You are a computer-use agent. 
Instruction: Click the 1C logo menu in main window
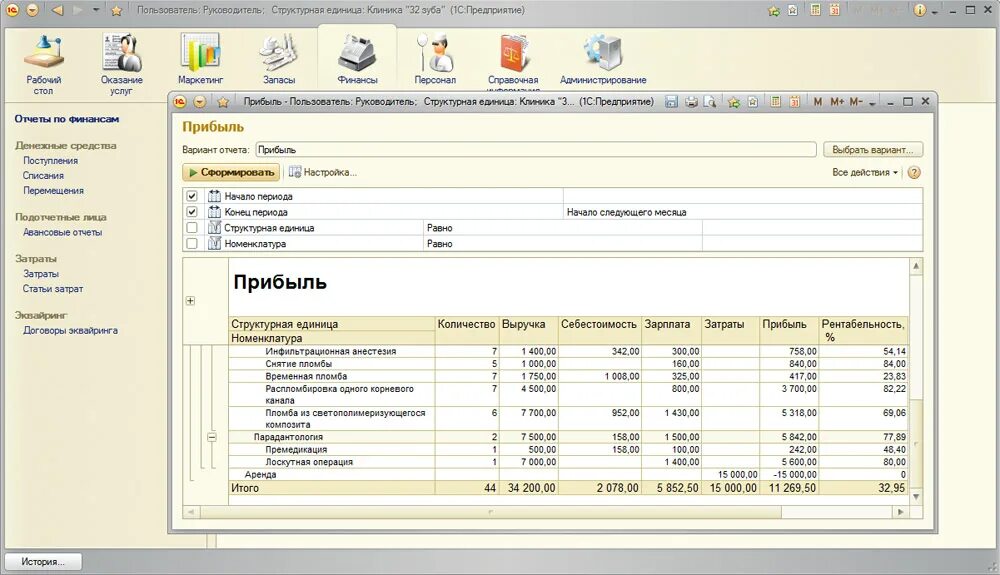point(13,10)
